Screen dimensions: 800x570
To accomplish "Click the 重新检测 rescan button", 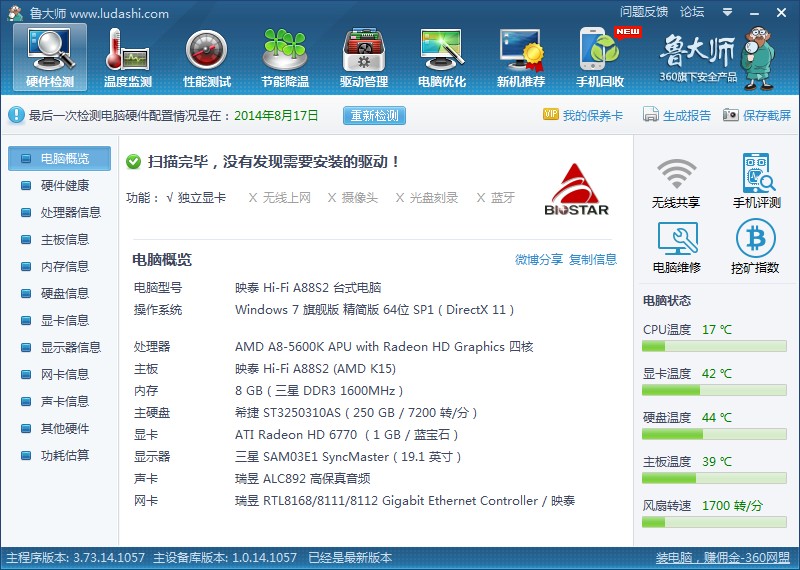I will pyautogui.click(x=374, y=115).
